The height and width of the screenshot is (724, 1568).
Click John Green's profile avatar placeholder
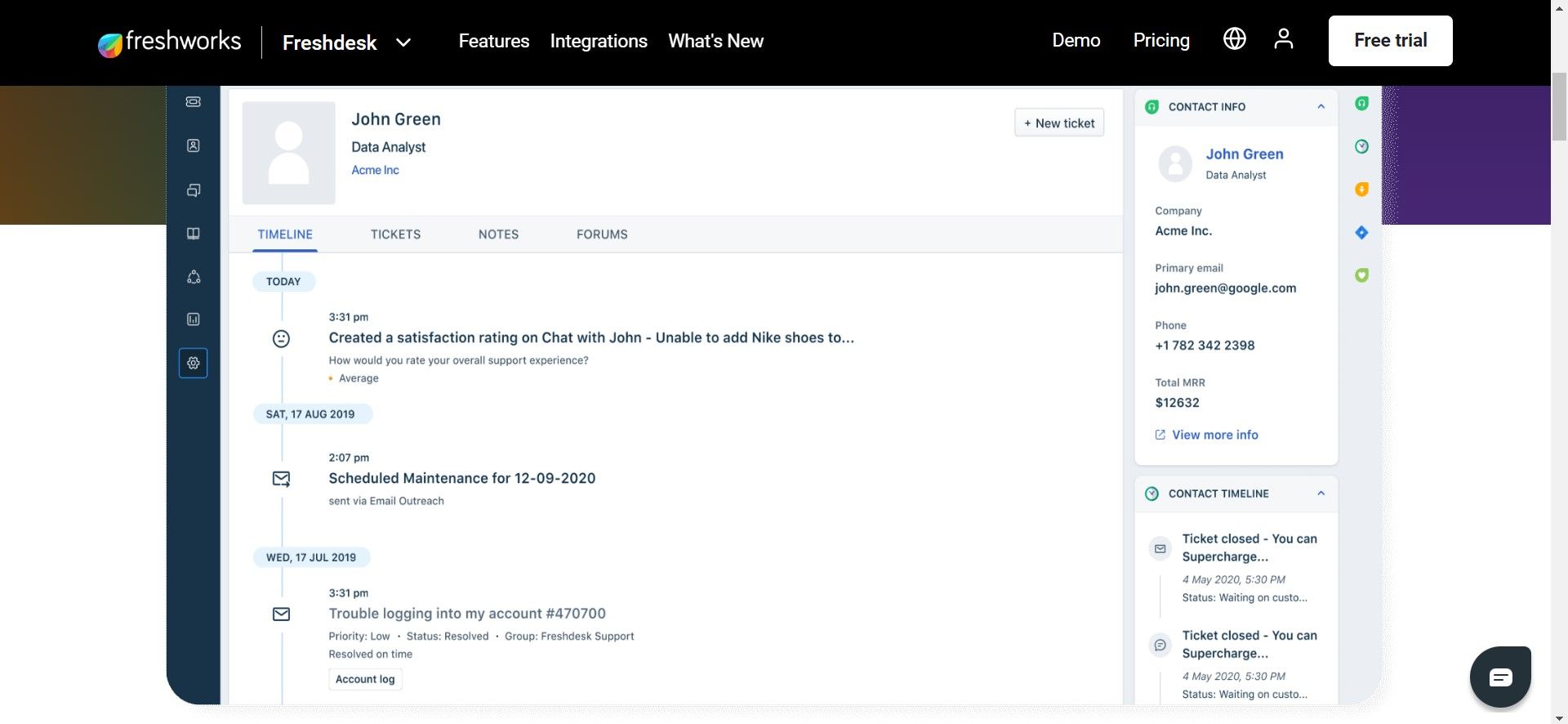pyautogui.click(x=289, y=153)
